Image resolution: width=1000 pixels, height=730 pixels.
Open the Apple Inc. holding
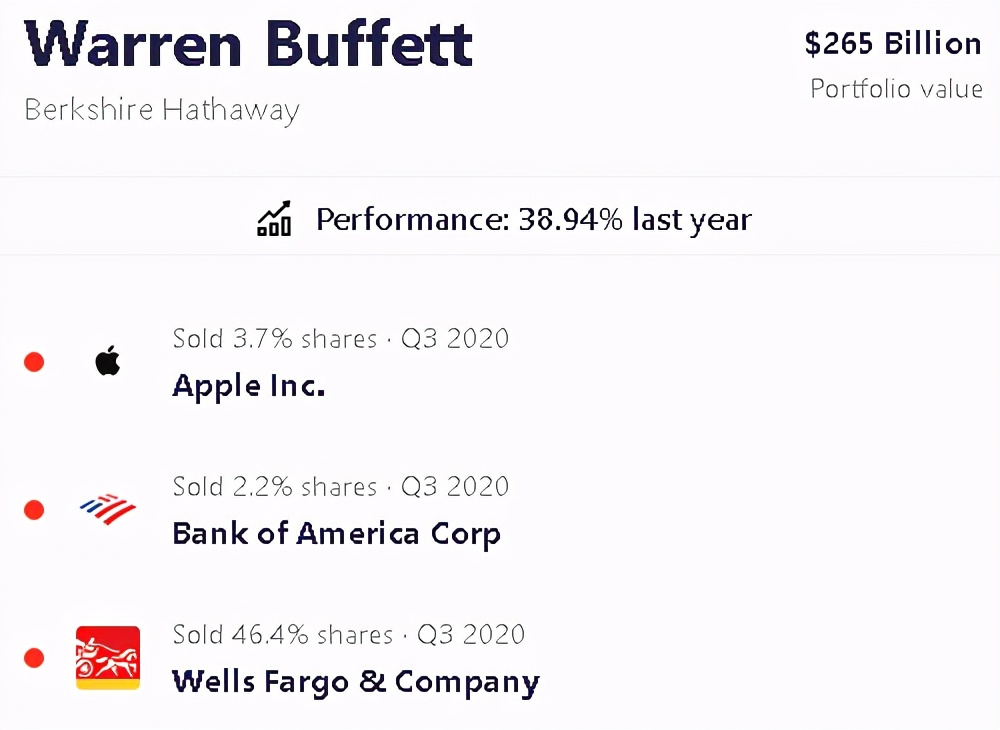[249, 385]
